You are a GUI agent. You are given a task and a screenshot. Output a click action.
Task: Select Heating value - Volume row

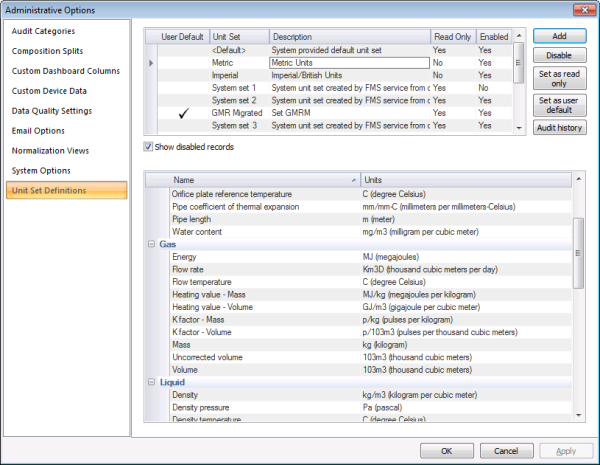pos(370,307)
